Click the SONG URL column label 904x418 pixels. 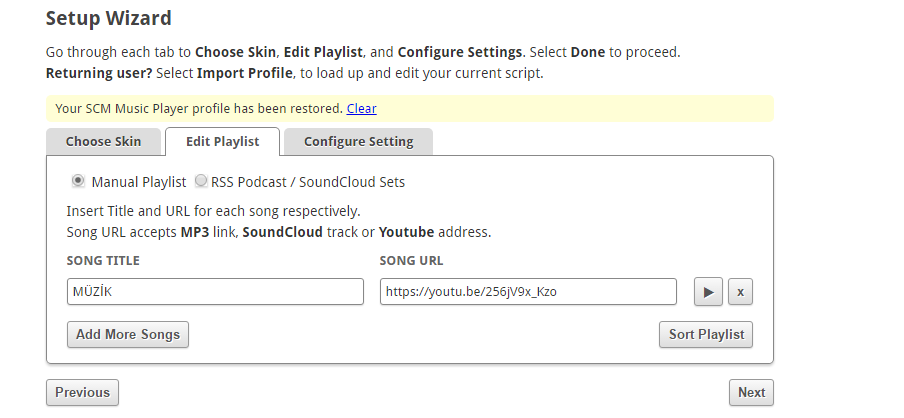pyautogui.click(x=411, y=261)
